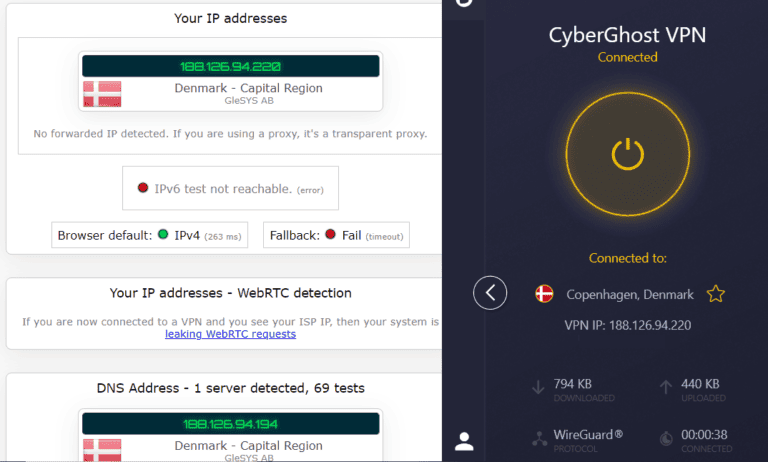Click 'GleSYS AB' provider under IP address
Screen dimensions: 768x462
pyautogui.click(x=249, y=101)
